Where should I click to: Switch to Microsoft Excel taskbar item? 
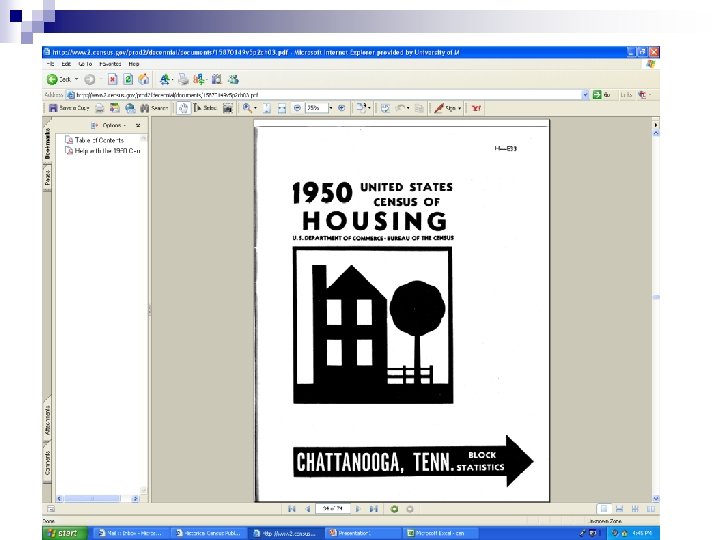coord(439,533)
